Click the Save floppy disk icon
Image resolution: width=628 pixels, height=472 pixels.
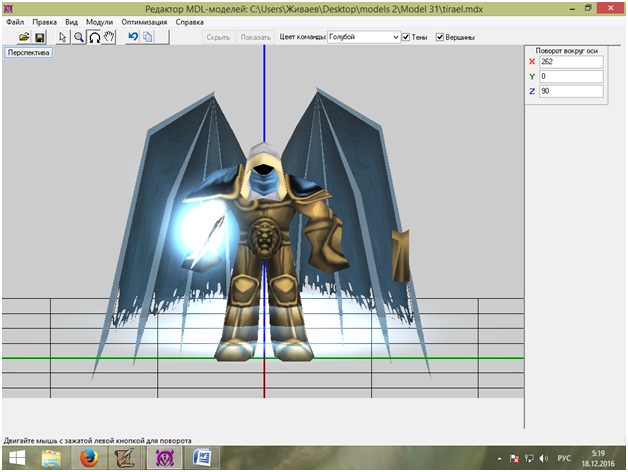40,37
